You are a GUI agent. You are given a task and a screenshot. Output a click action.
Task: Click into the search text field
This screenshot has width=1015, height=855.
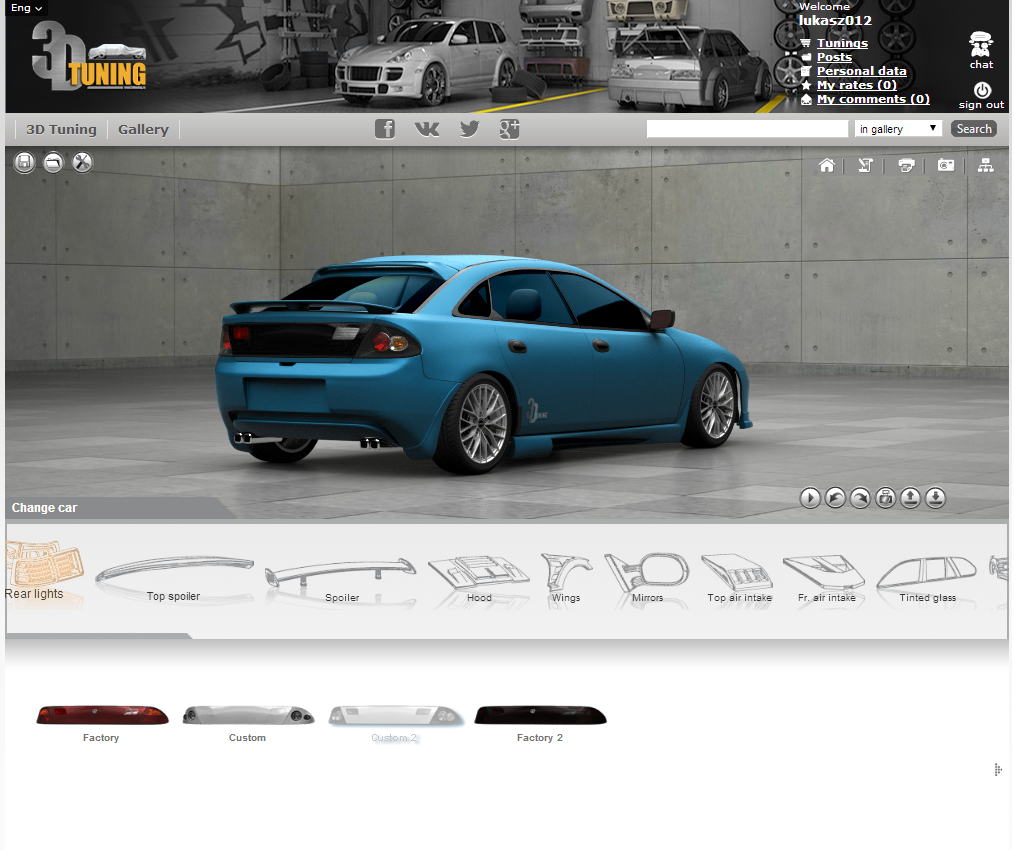(x=747, y=129)
